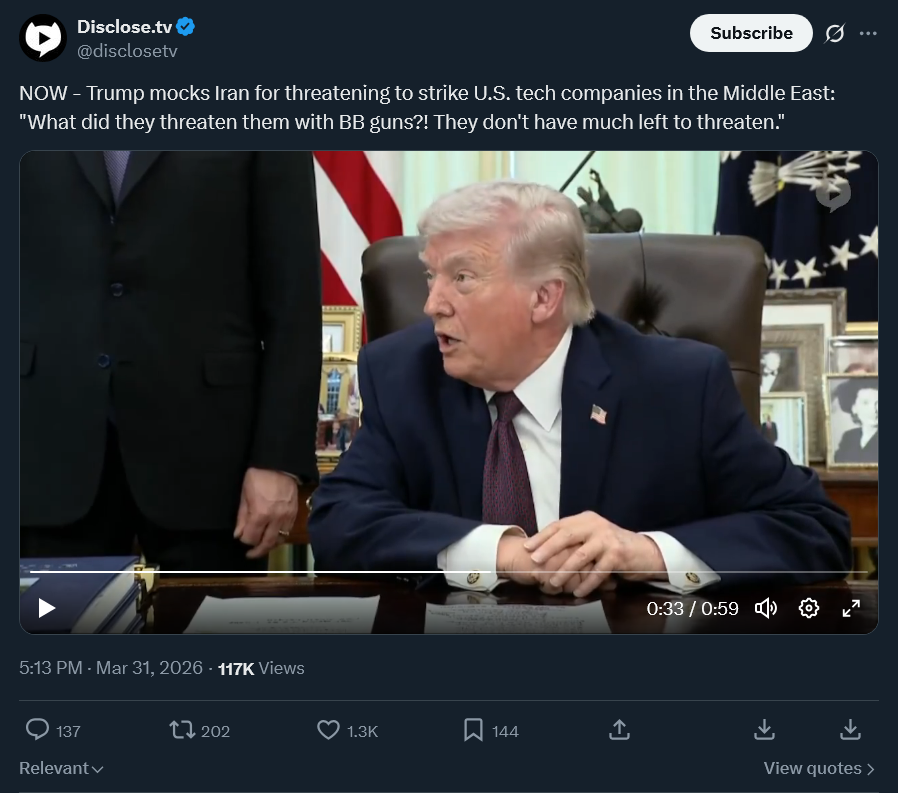Click the post timestamp 5:13 PM
The width and height of the screenshot is (898, 793).
point(50,668)
